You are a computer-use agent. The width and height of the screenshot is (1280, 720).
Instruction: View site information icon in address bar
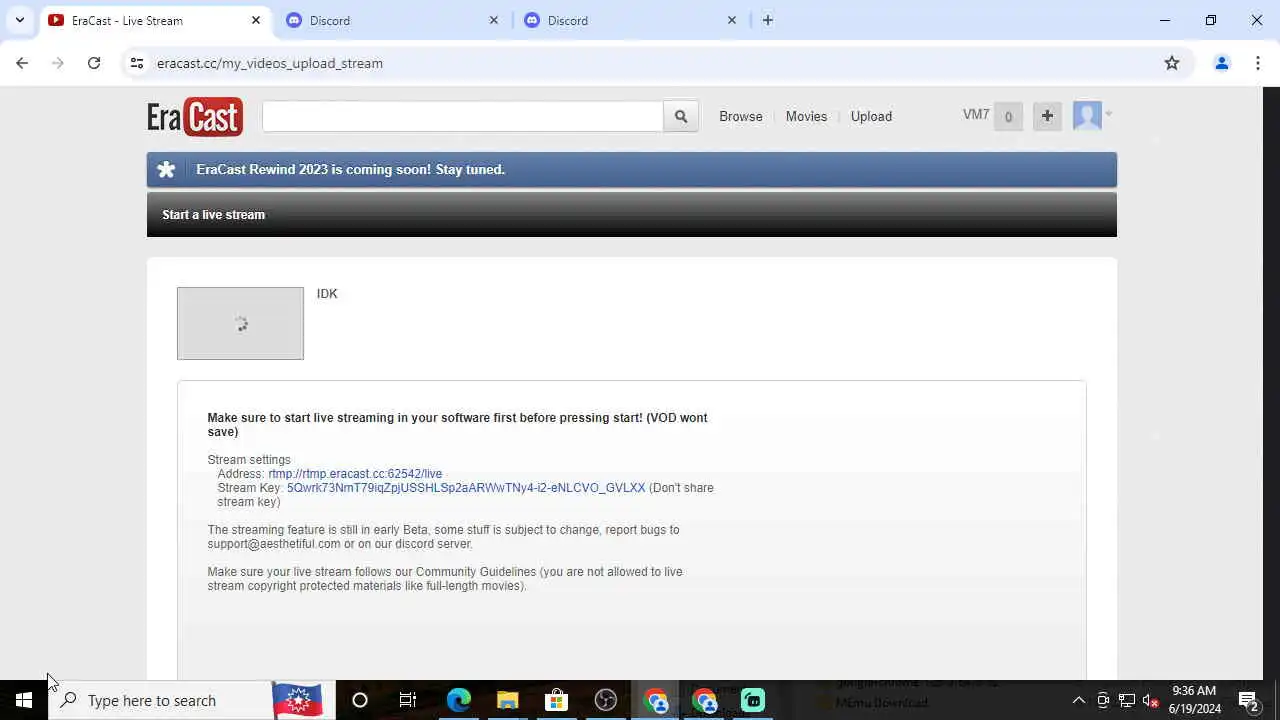point(137,63)
